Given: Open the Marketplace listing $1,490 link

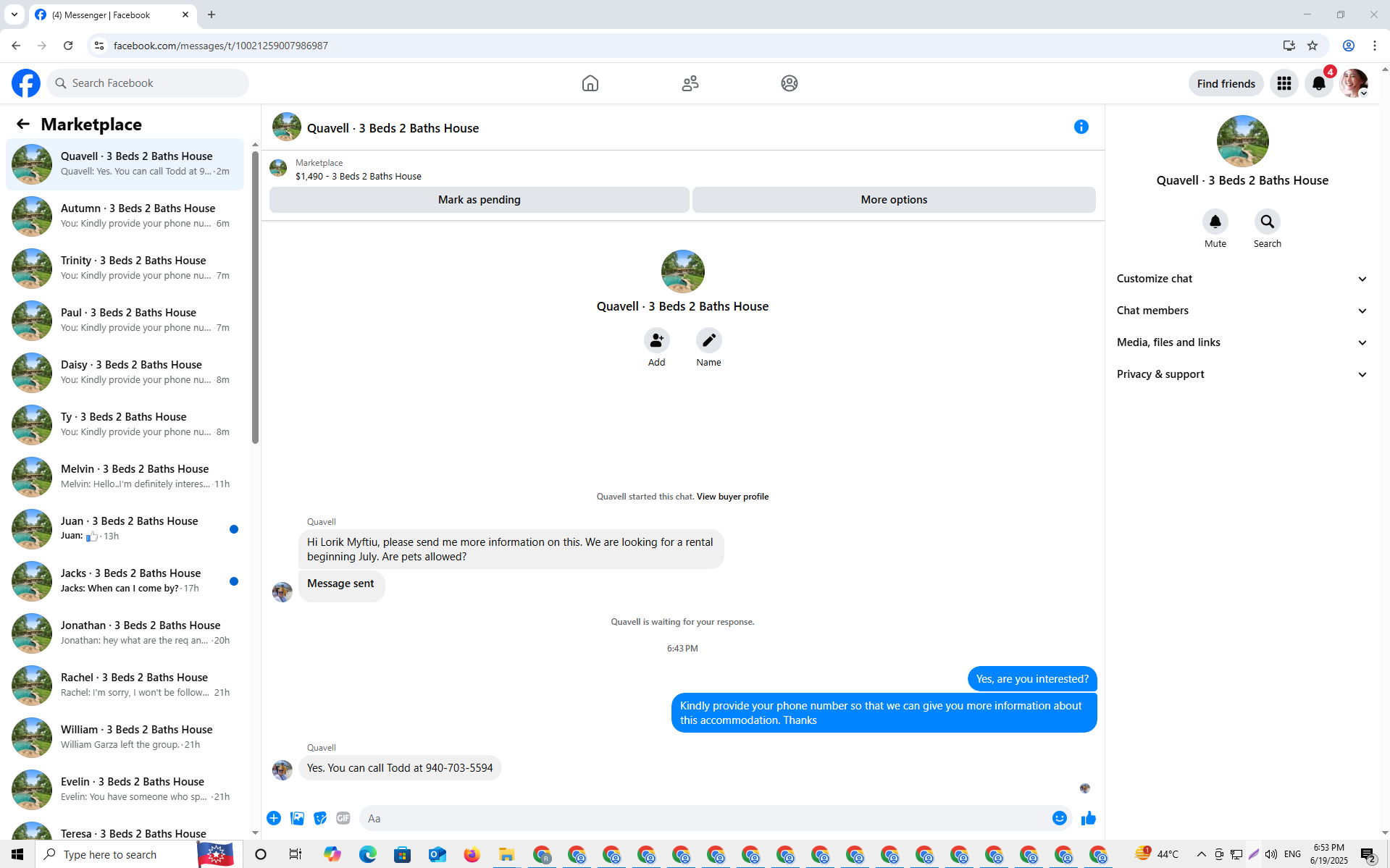Looking at the screenshot, I should point(359,176).
